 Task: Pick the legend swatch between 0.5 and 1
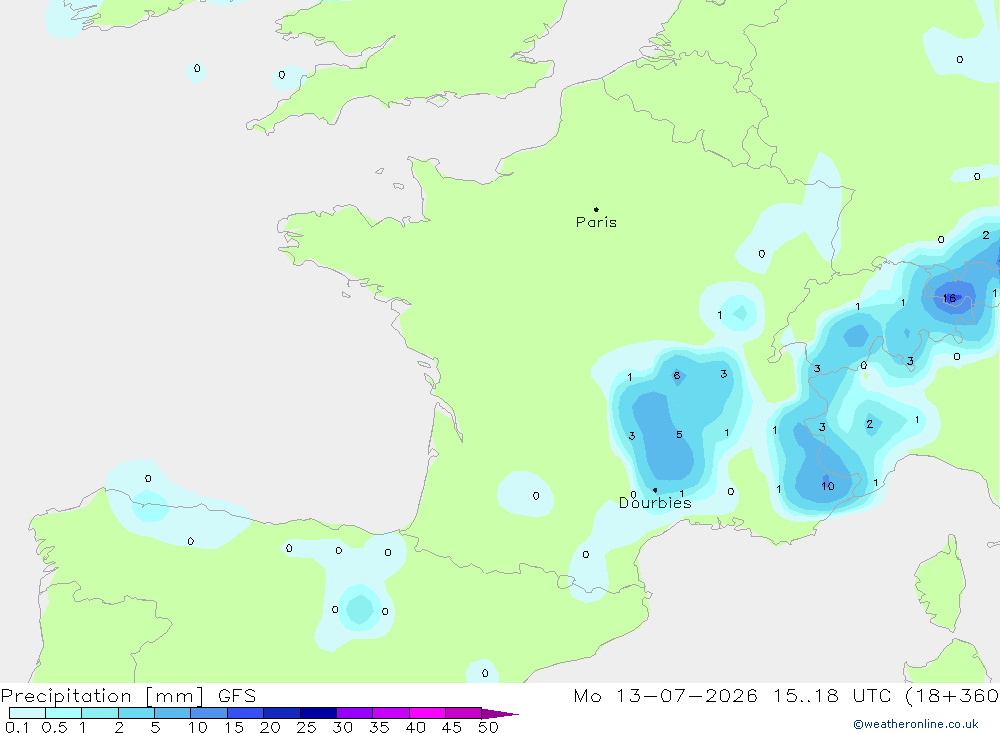(64, 713)
